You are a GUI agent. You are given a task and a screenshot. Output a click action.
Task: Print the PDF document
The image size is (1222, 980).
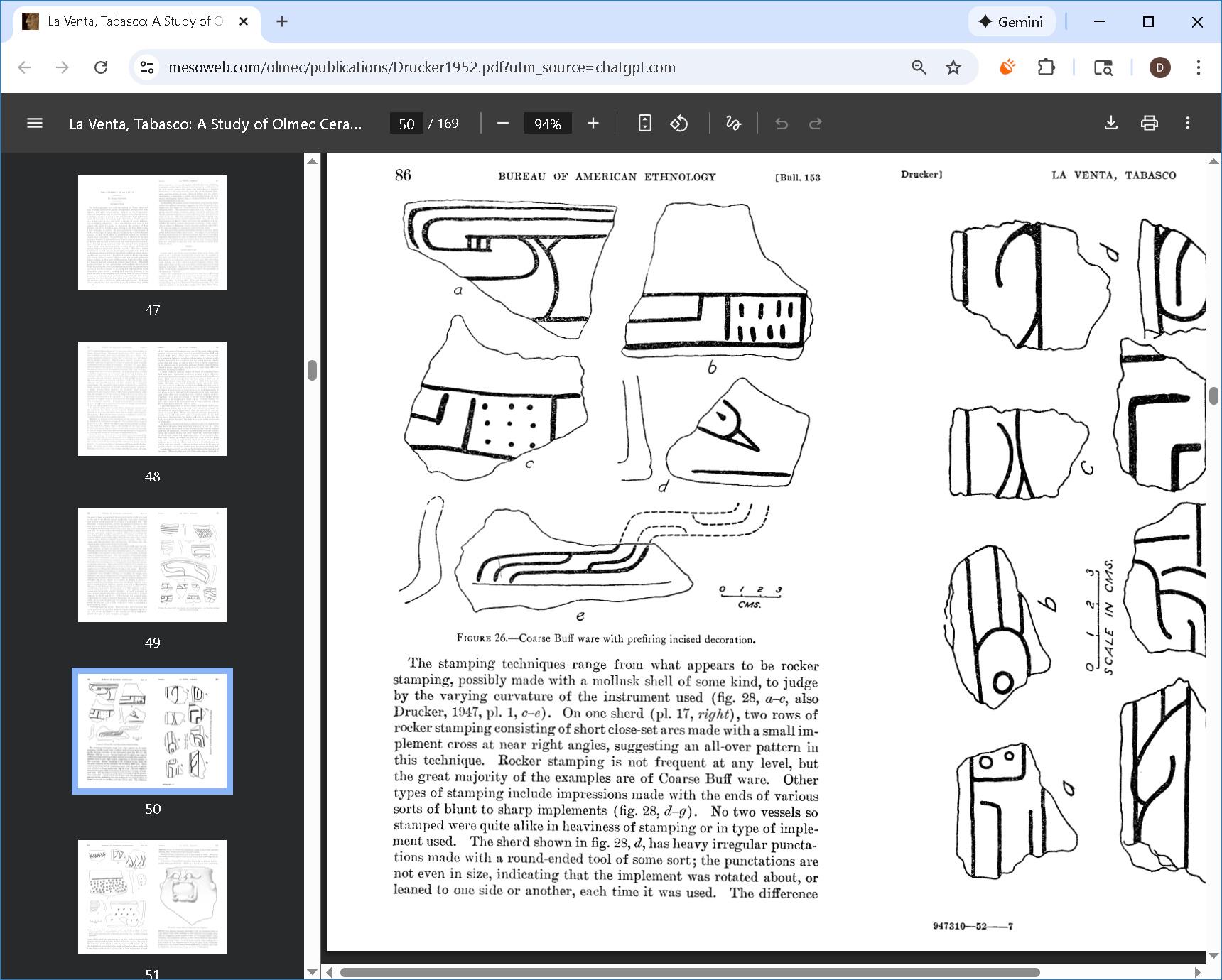click(1149, 124)
